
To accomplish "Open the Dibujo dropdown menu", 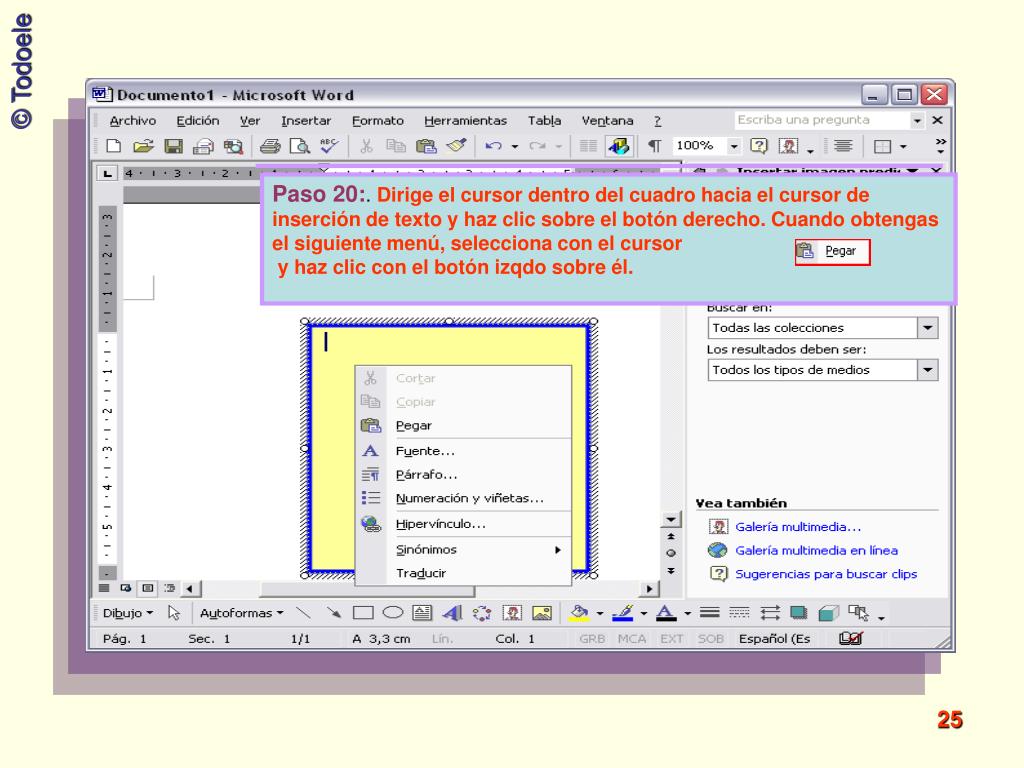I will [128, 613].
